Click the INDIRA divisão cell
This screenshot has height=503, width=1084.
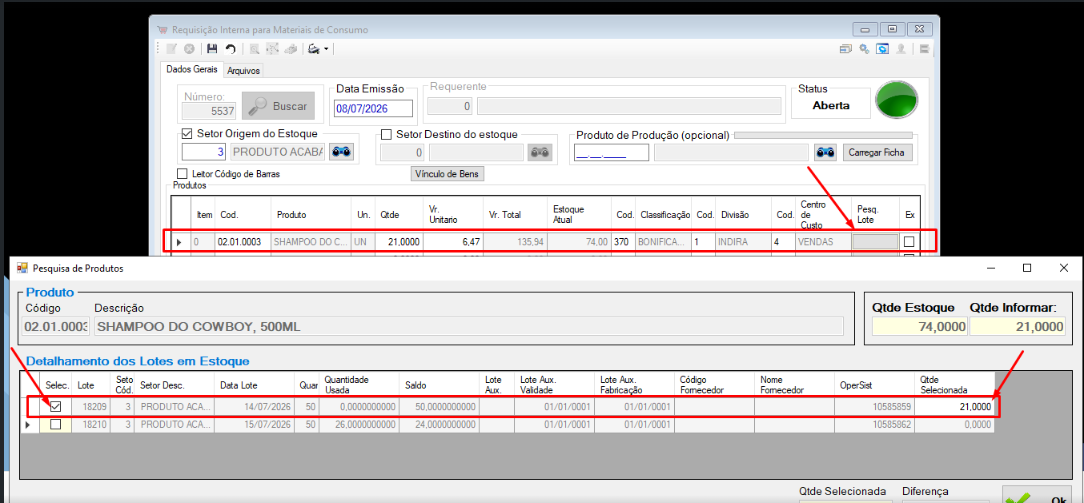(x=743, y=242)
